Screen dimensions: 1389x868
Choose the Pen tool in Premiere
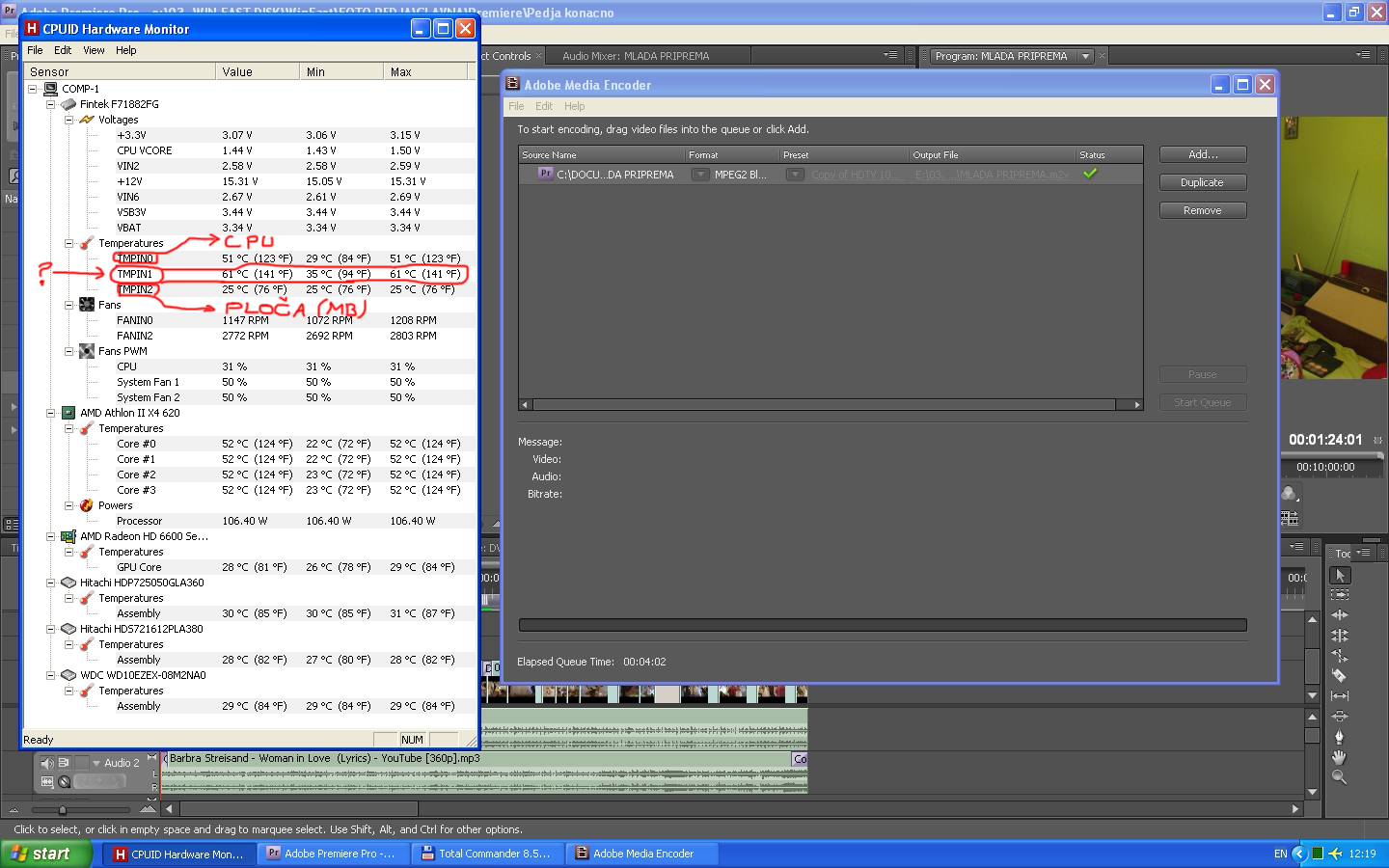point(1340,737)
